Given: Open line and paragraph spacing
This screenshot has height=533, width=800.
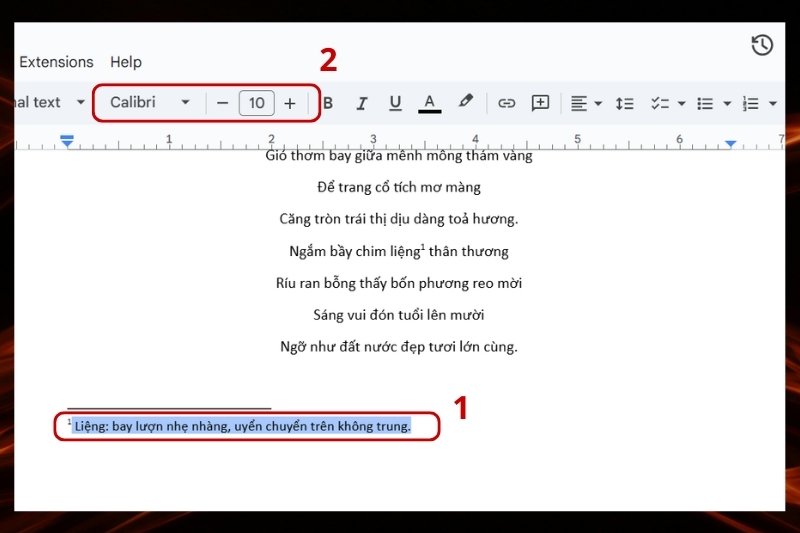Looking at the screenshot, I should pyautogui.click(x=624, y=104).
